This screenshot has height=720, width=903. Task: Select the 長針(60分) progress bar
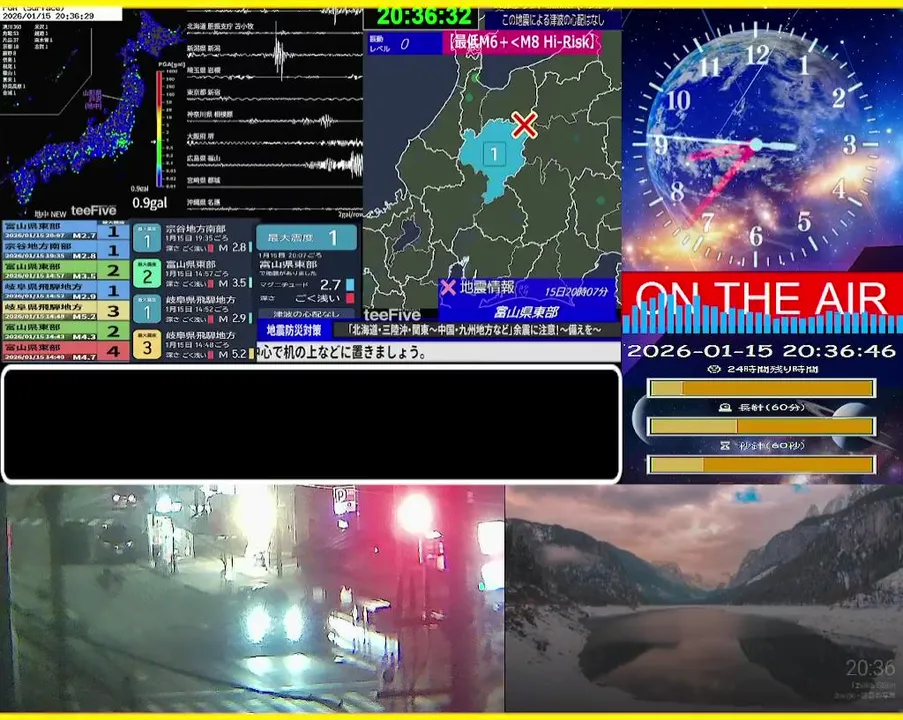coord(762,426)
